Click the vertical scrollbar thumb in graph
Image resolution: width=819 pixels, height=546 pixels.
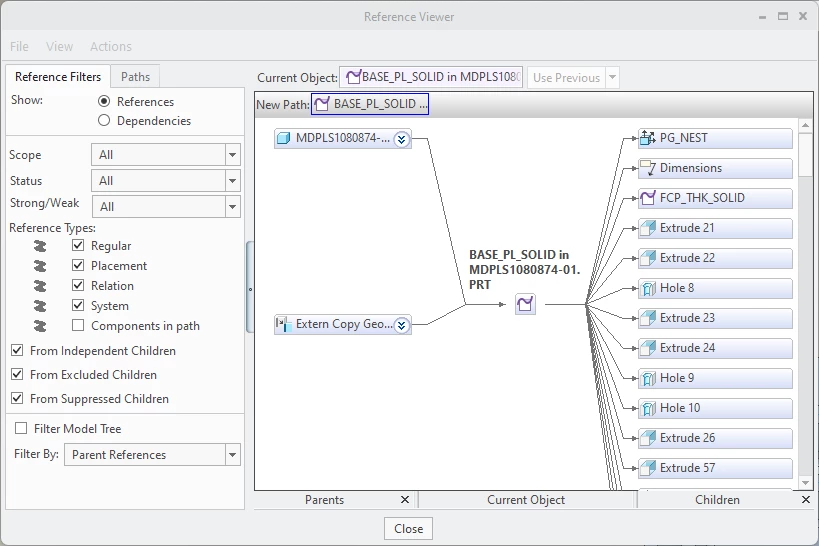tap(805, 153)
